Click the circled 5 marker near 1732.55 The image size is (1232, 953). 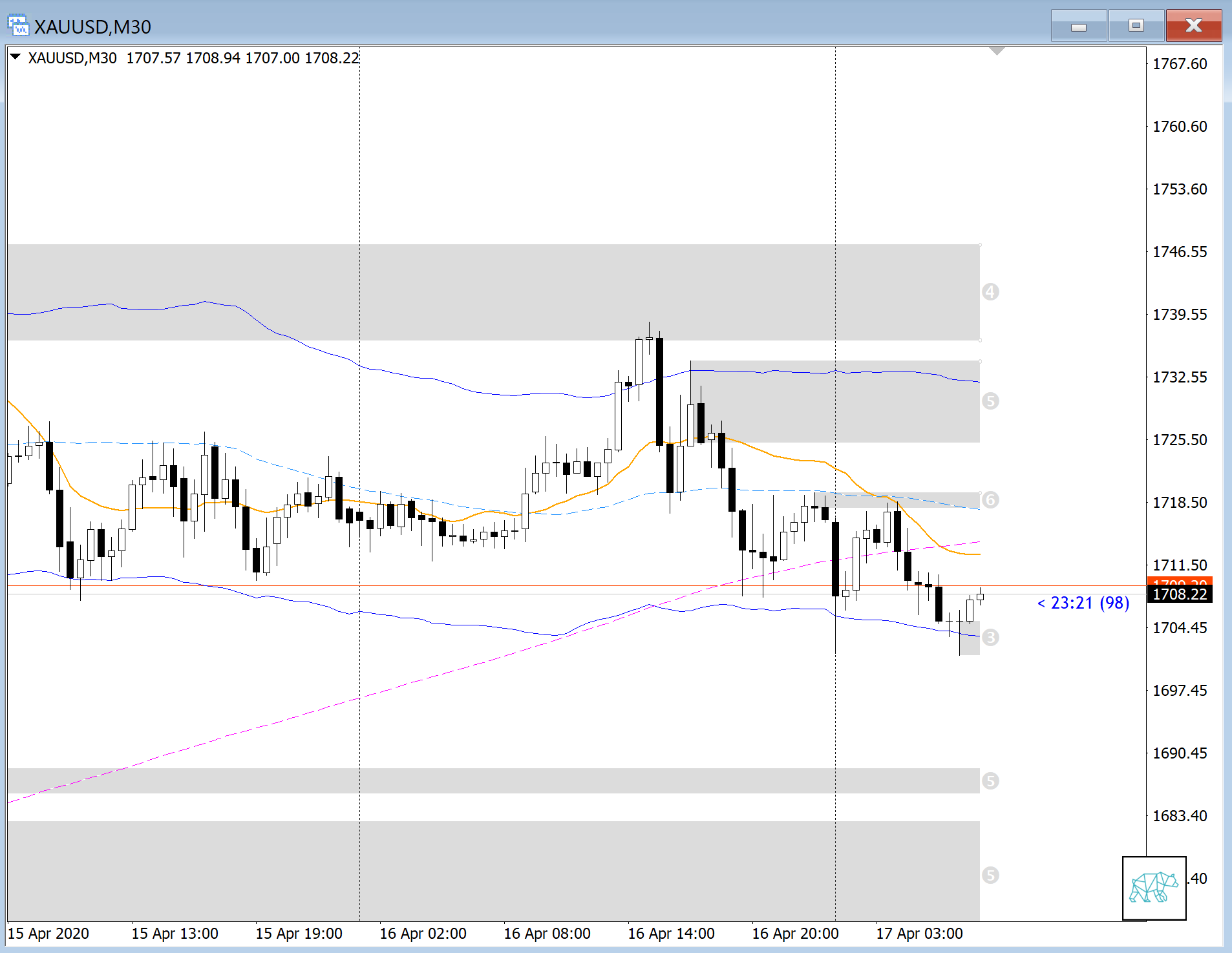click(x=990, y=401)
